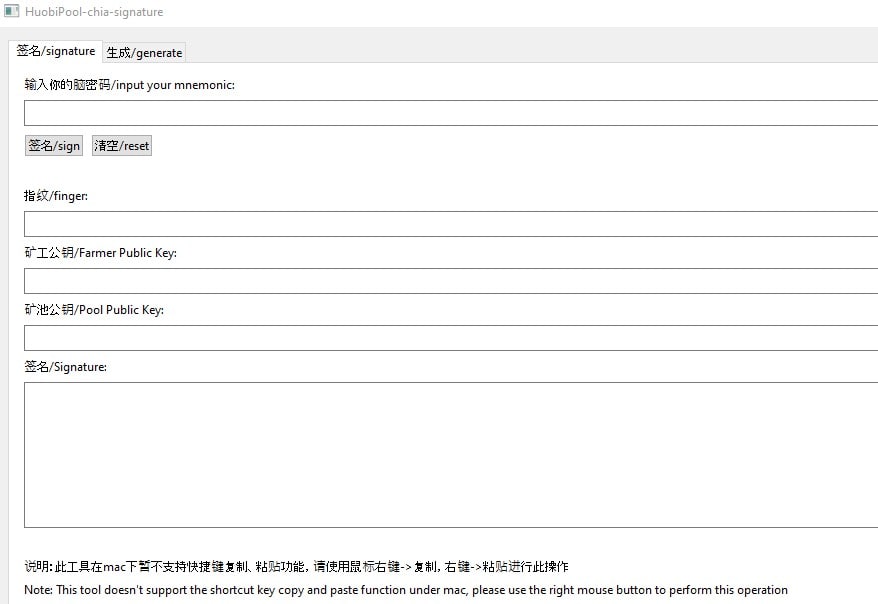Click the 签名/Signature label above text area
The width and height of the screenshot is (878, 604).
(66, 367)
